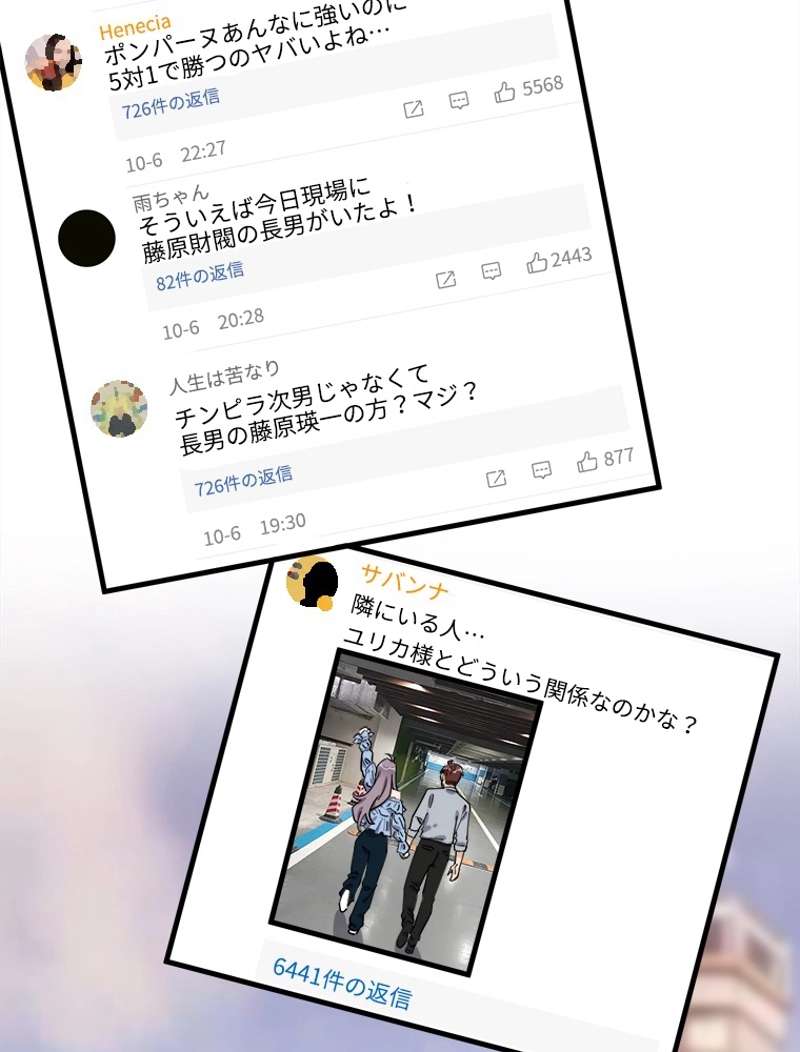This screenshot has width=800, height=1052.
Task: Expand 726件の返信 under 人生は苦なり's comment
Action: pos(244,481)
